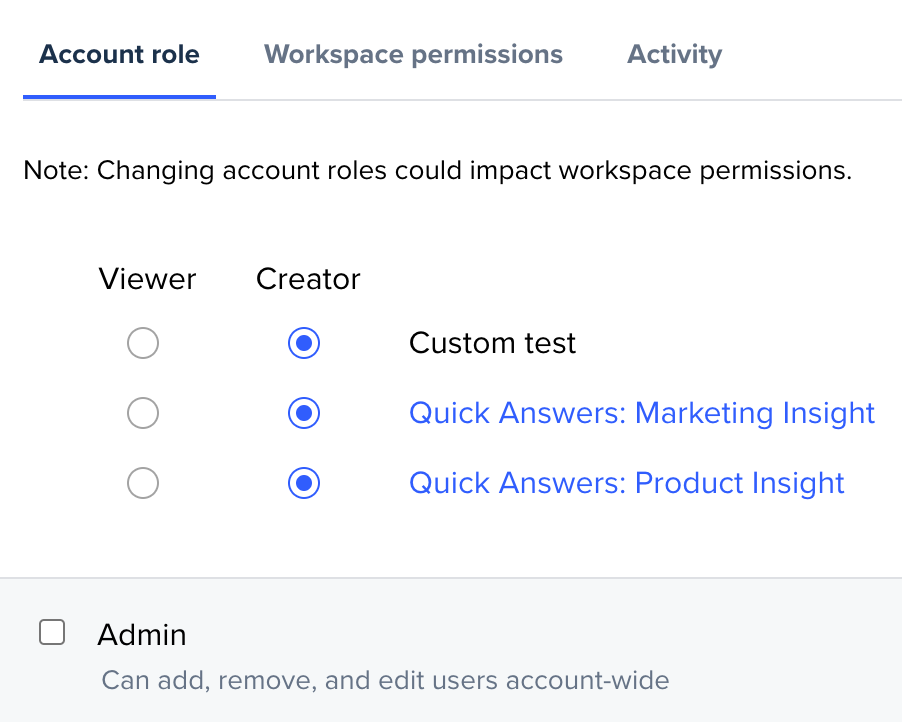Choose Creator for Quick Answers: Product Insight

(304, 483)
